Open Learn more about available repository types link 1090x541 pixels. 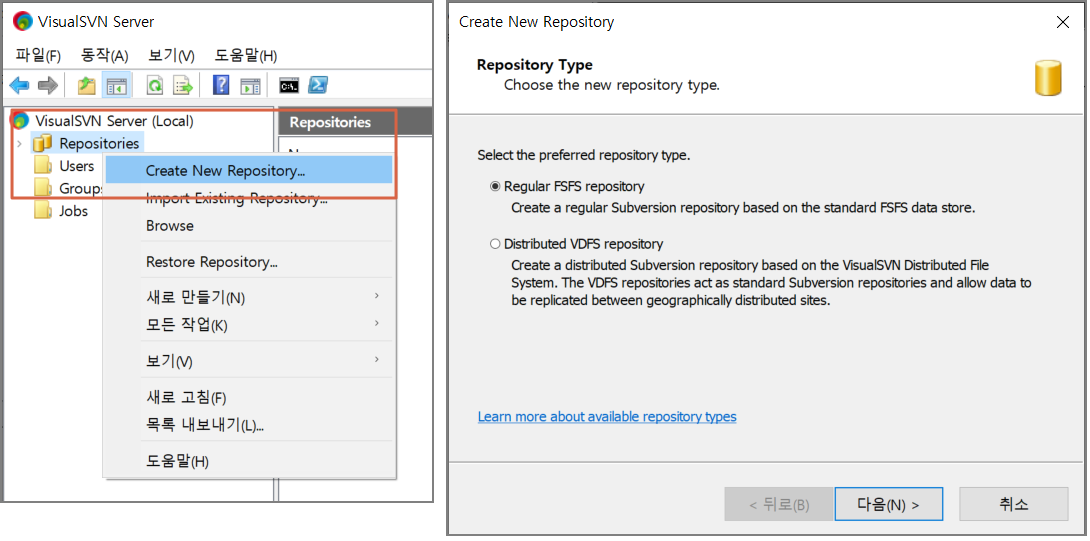(607, 417)
